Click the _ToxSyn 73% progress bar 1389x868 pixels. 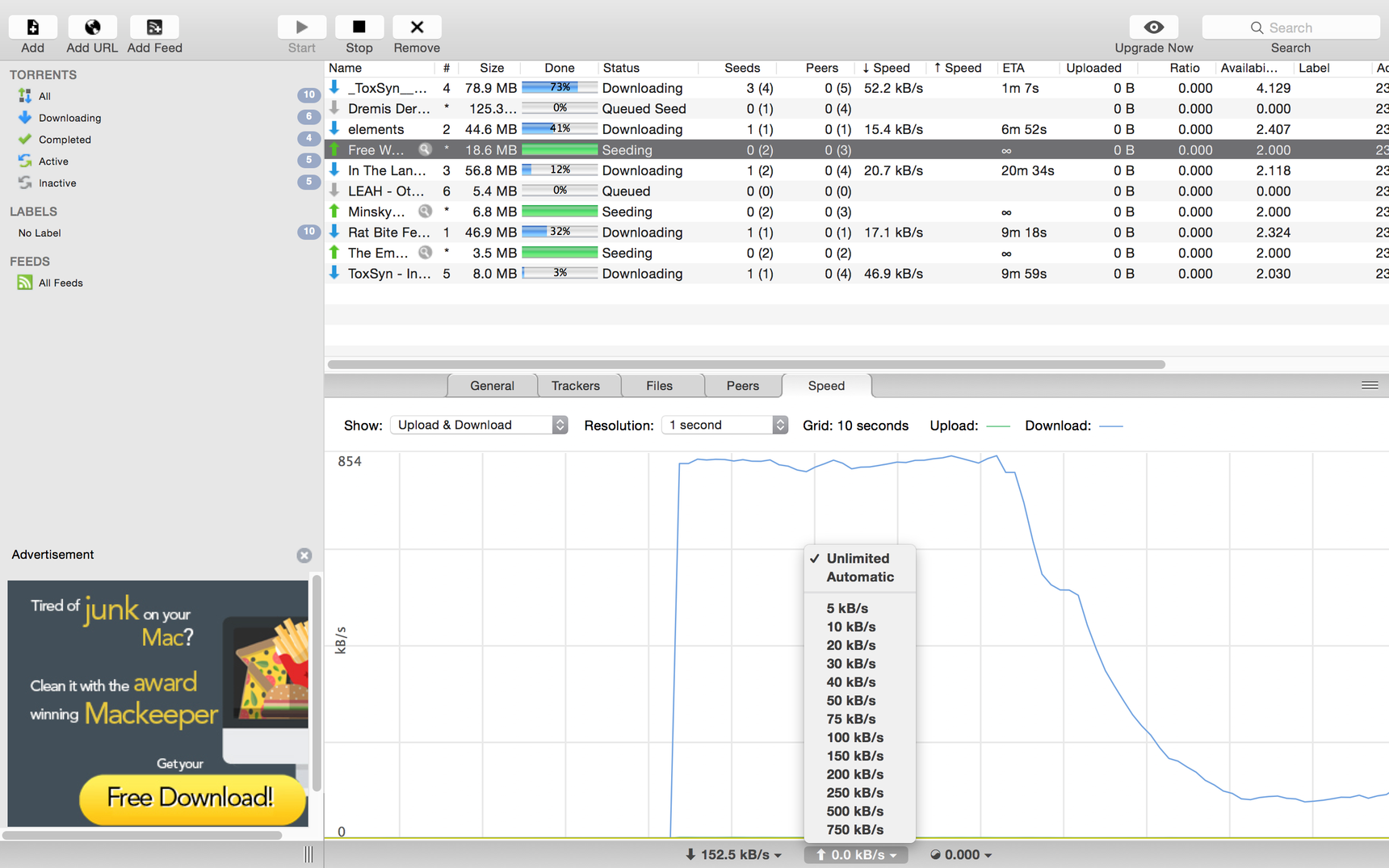(x=560, y=87)
